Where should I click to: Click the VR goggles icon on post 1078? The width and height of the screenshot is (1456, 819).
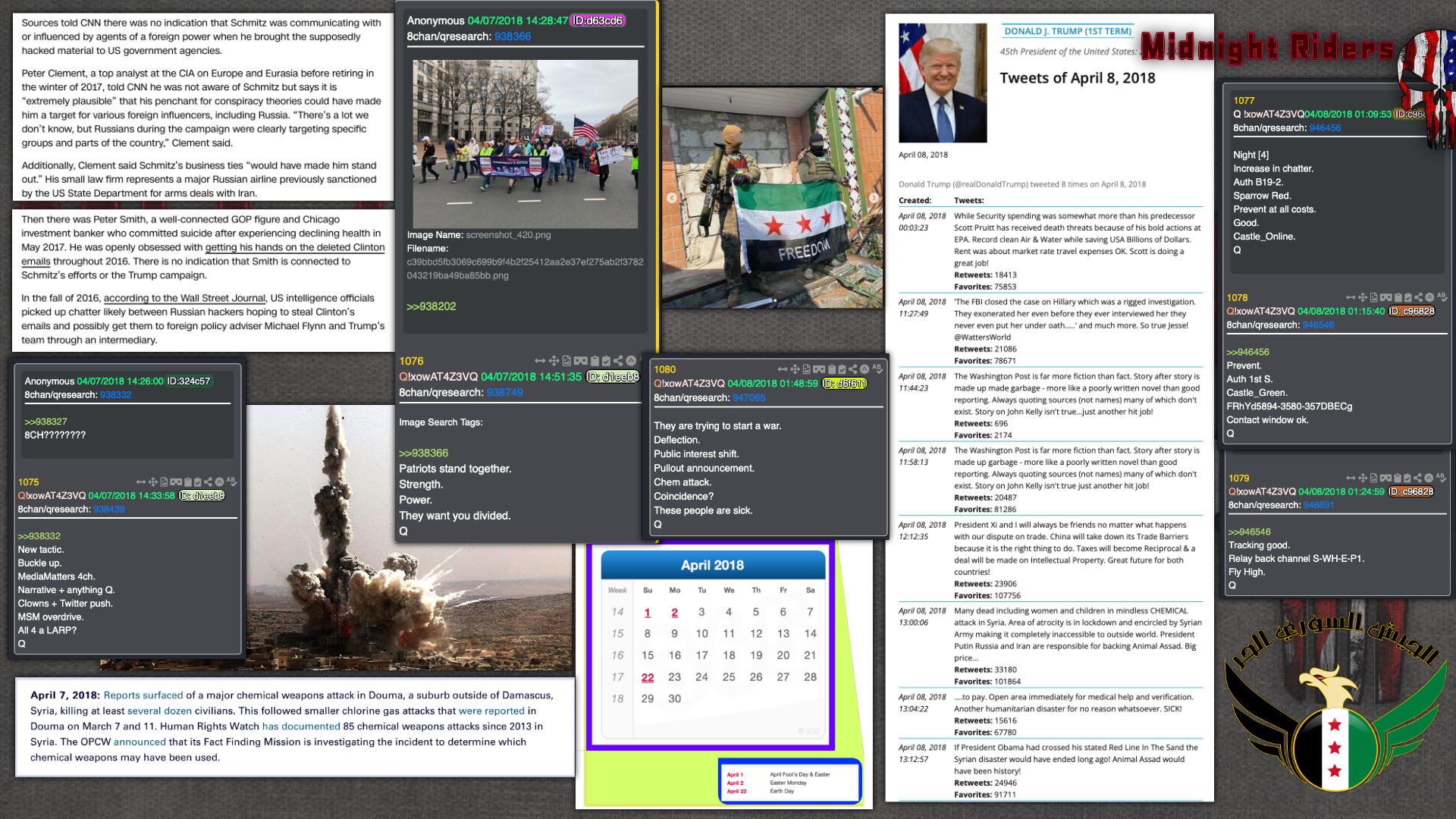[x=1385, y=297]
